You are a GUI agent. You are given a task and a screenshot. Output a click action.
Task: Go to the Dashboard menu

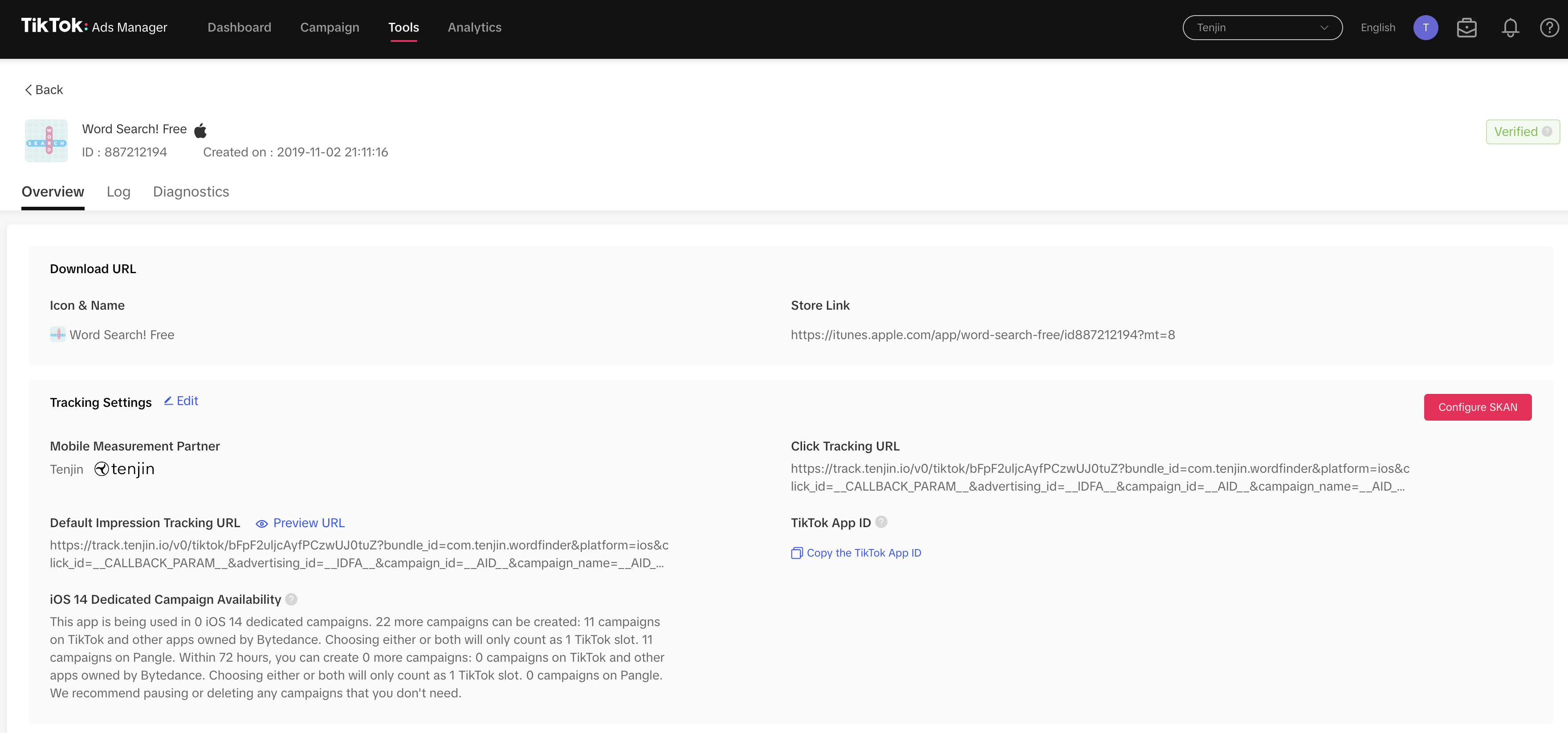pyautogui.click(x=239, y=28)
